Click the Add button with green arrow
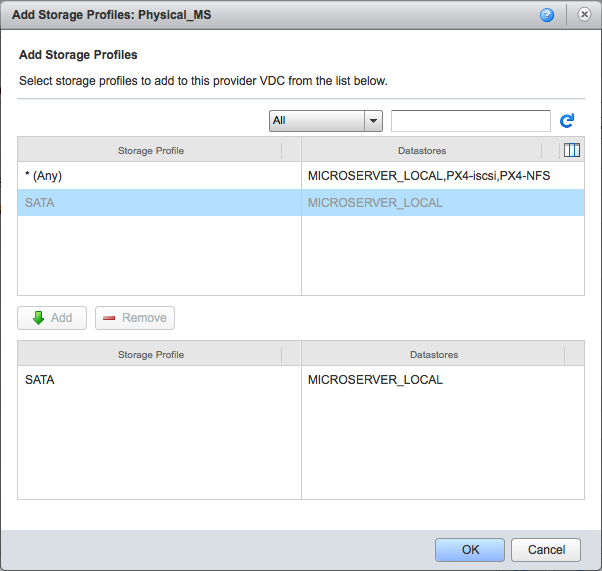This screenshot has width=602, height=571. [52, 318]
